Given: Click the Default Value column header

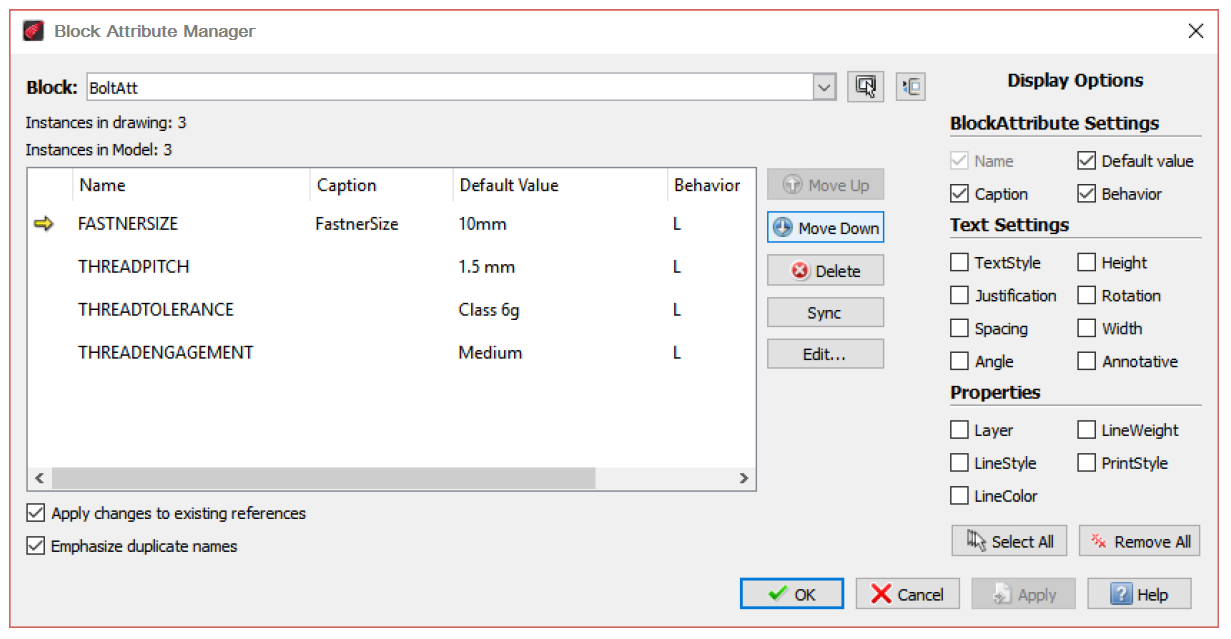Looking at the screenshot, I should coord(508,185).
